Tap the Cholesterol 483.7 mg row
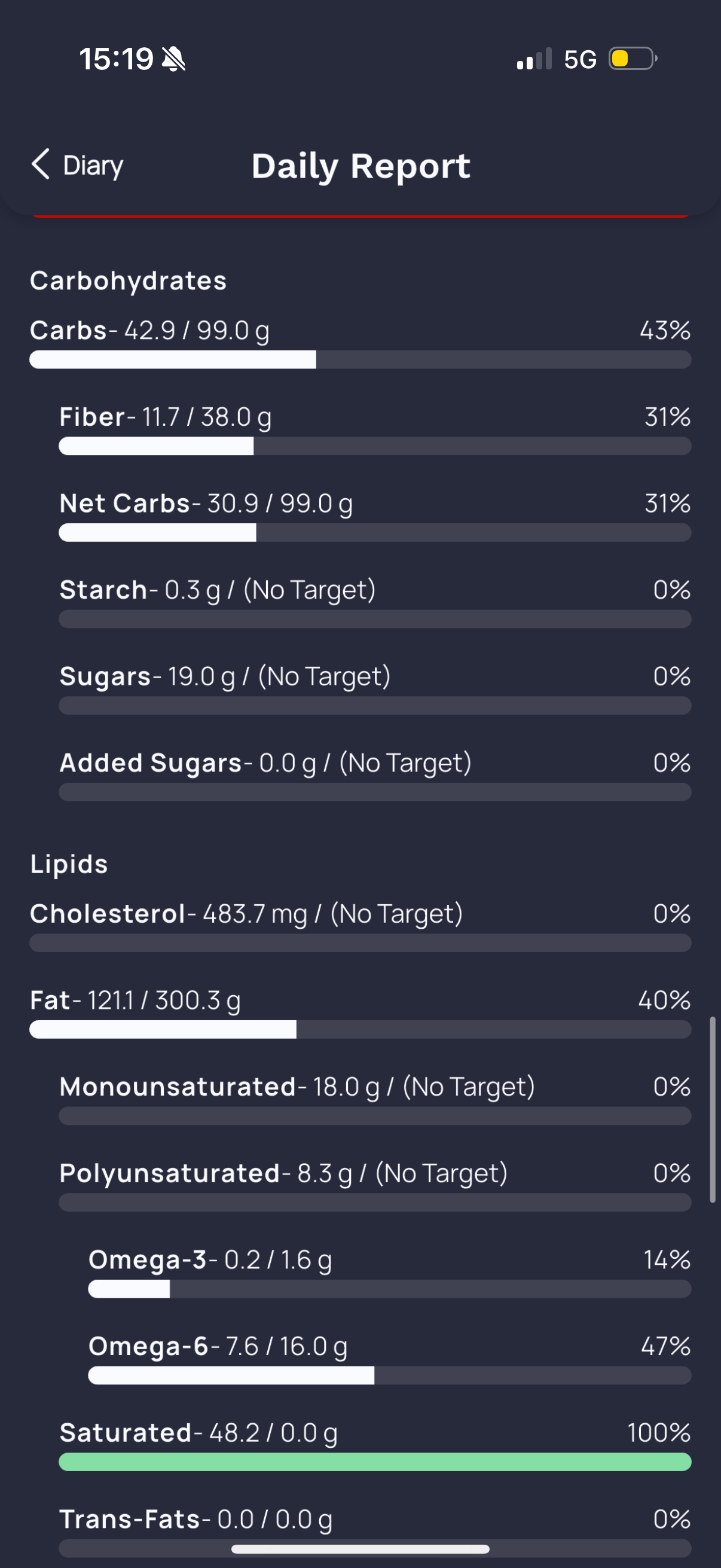The width and height of the screenshot is (721, 1568). coord(360,926)
